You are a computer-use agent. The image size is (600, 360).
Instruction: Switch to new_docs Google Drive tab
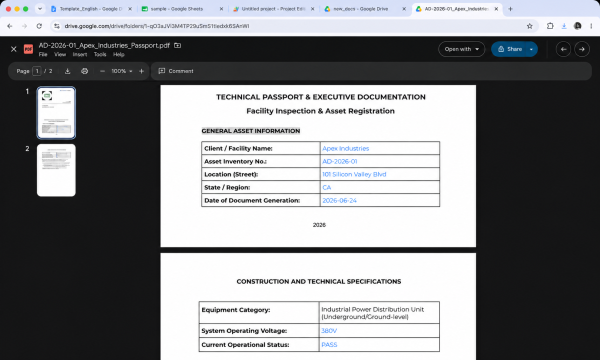coord(360,9)
